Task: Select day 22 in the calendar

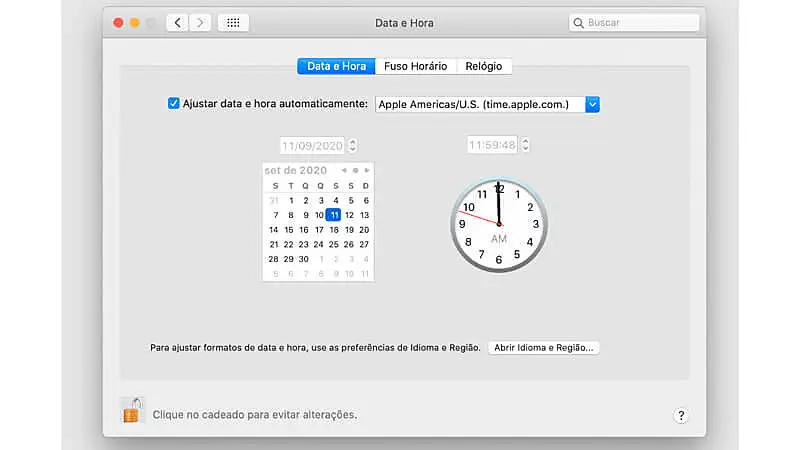Action: point(289,244)
